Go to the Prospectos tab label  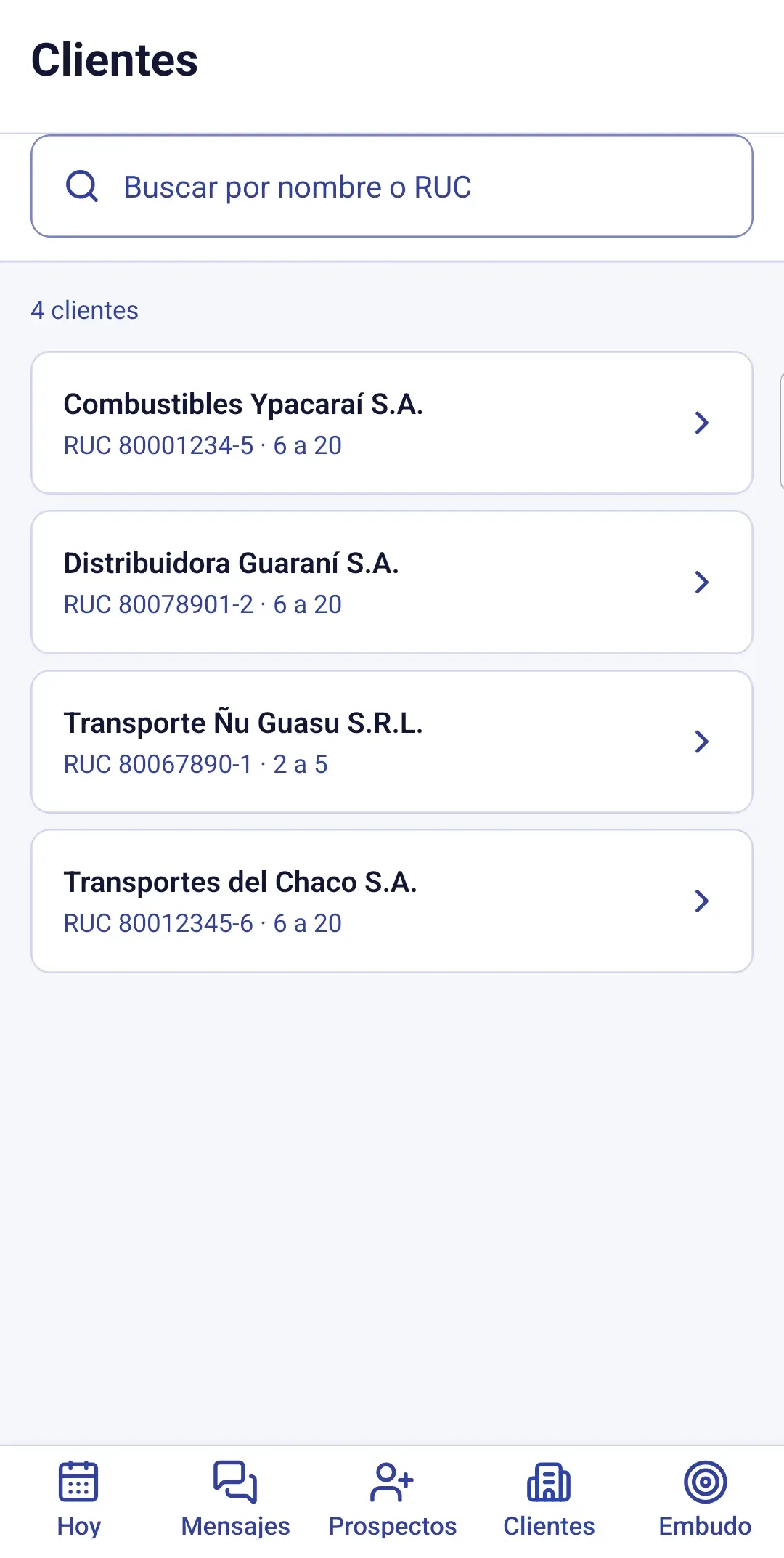pos(392,1526)
